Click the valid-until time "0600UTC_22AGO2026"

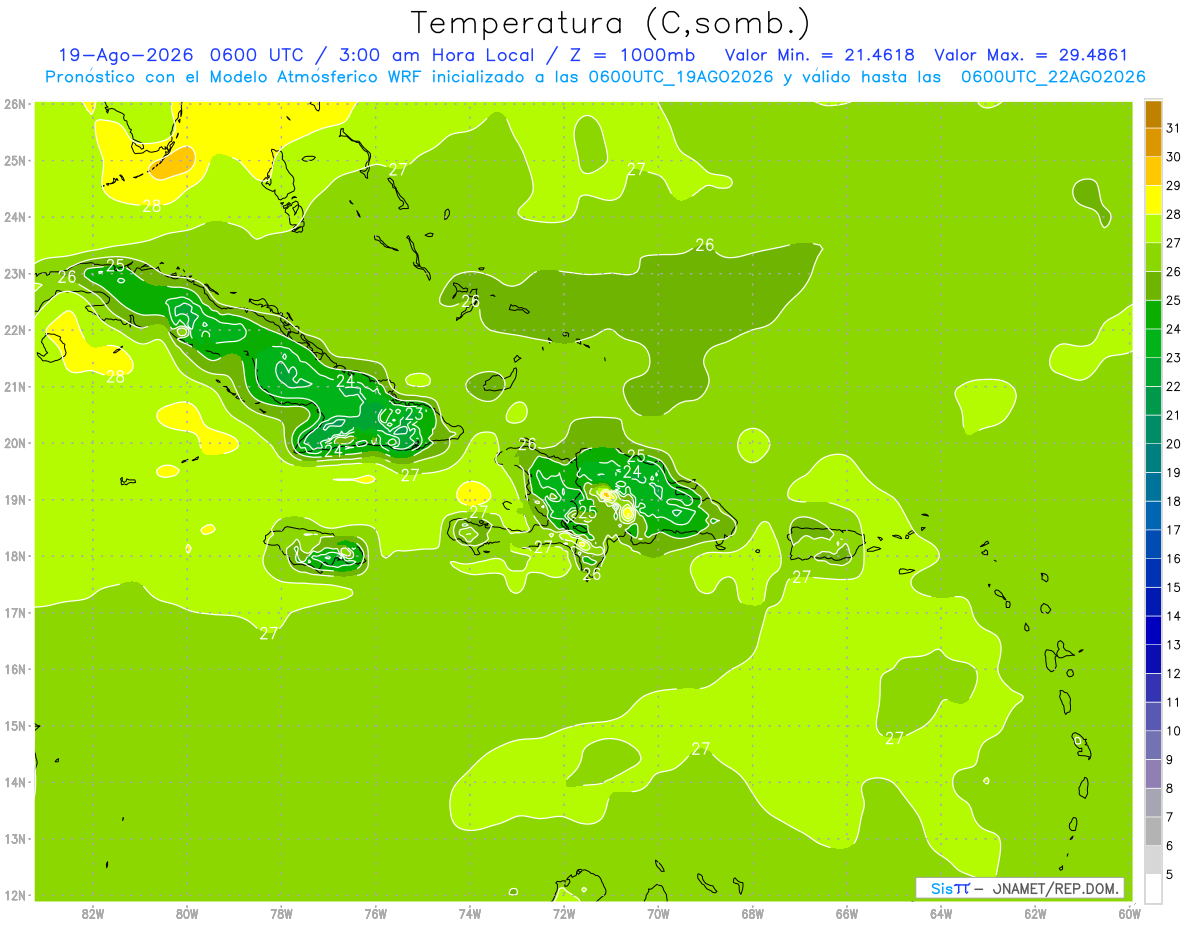tap(1053, 77)
